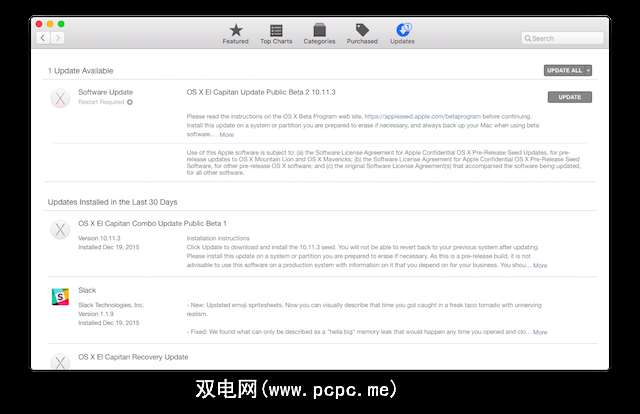Click the '1 Update Available' heading

tap(80, 71)
